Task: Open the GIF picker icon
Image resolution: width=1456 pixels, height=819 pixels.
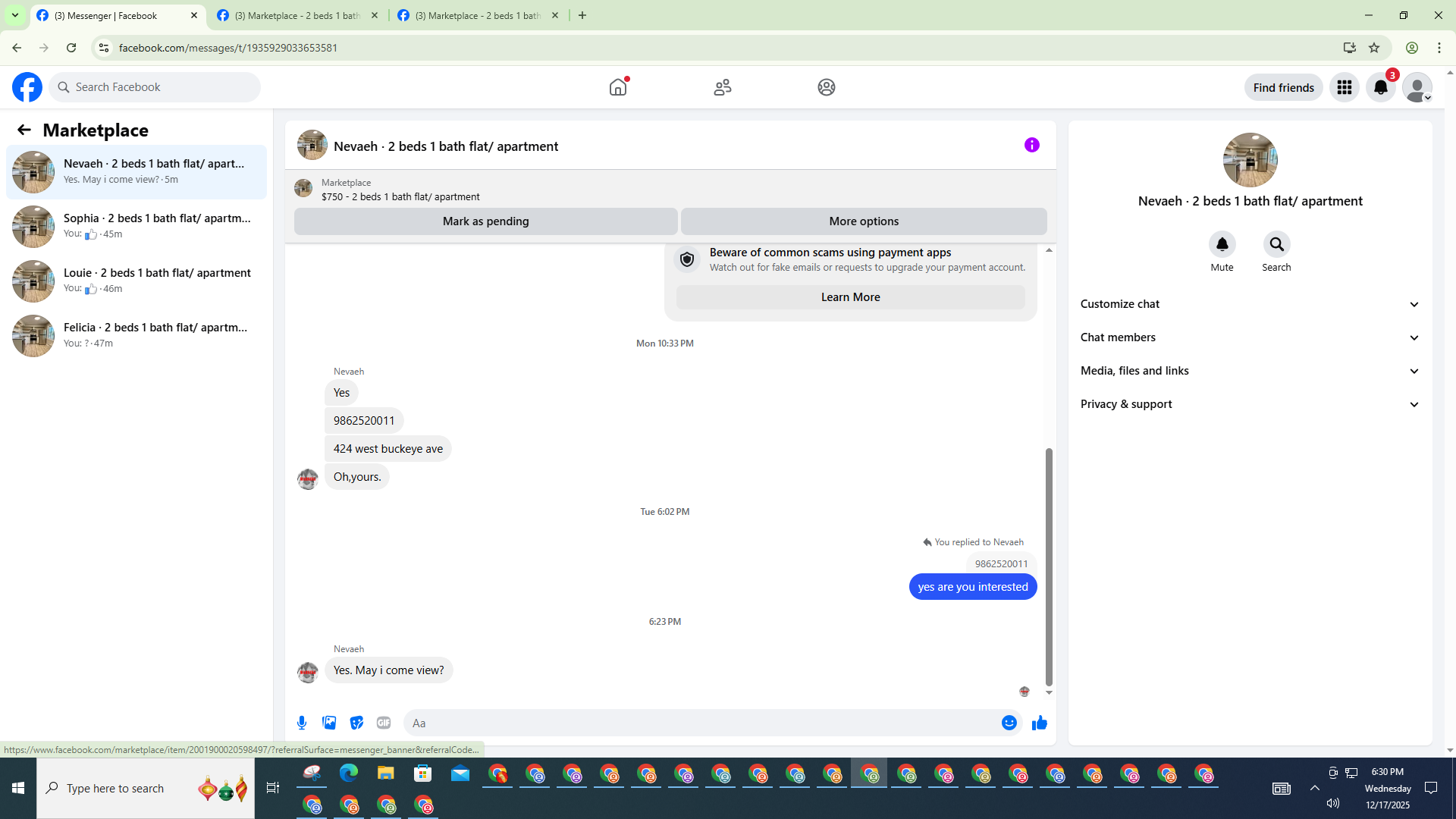Action: tap(384, 723)
